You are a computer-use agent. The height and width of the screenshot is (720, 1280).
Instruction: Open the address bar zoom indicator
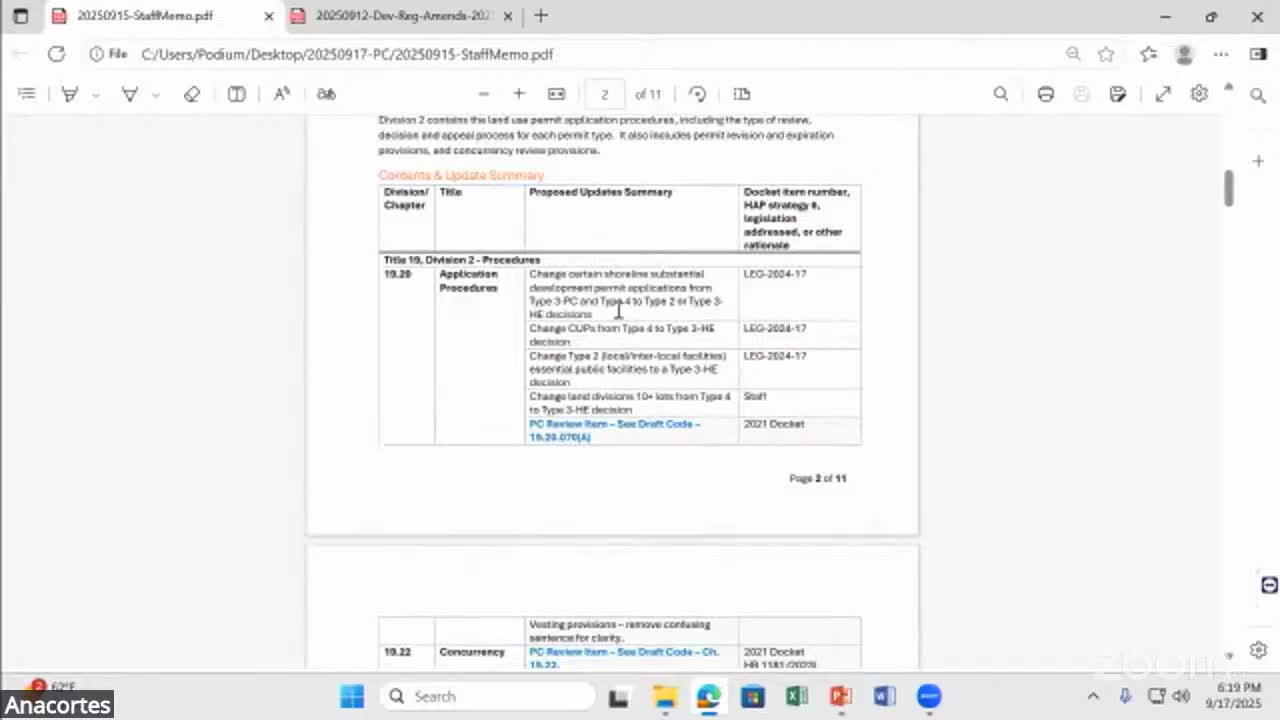(1073, 54)
